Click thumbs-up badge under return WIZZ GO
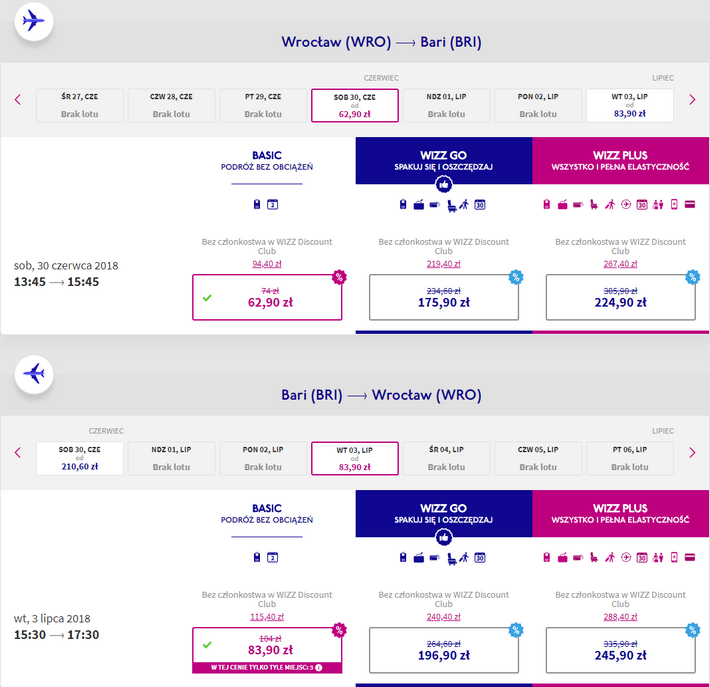 click(444, 538)
